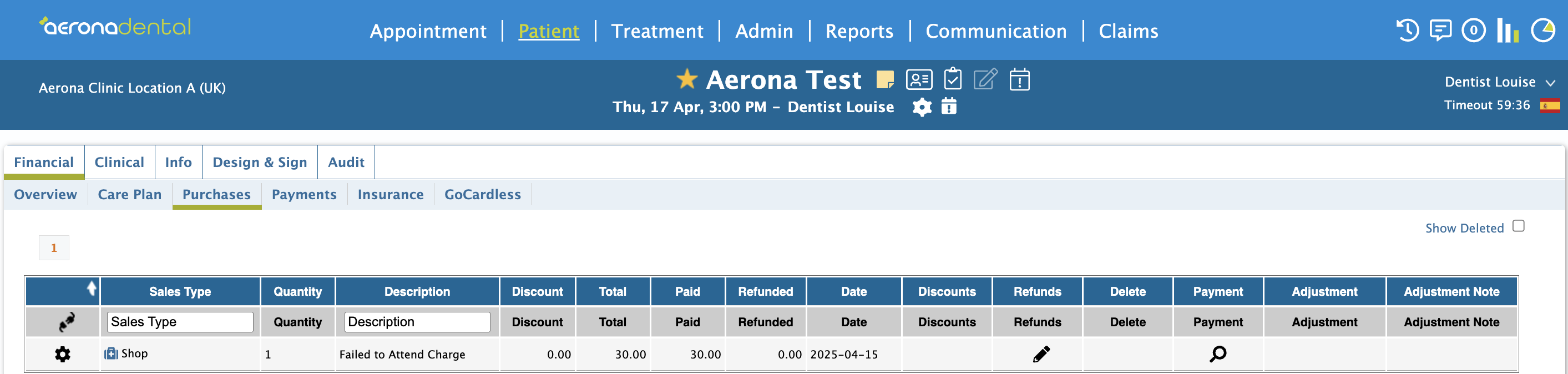Image resolution: width=1568 pixels, height=374 pixels.
Task: Enable the Show Deleted checkbox
Action: click(1518, 226)
